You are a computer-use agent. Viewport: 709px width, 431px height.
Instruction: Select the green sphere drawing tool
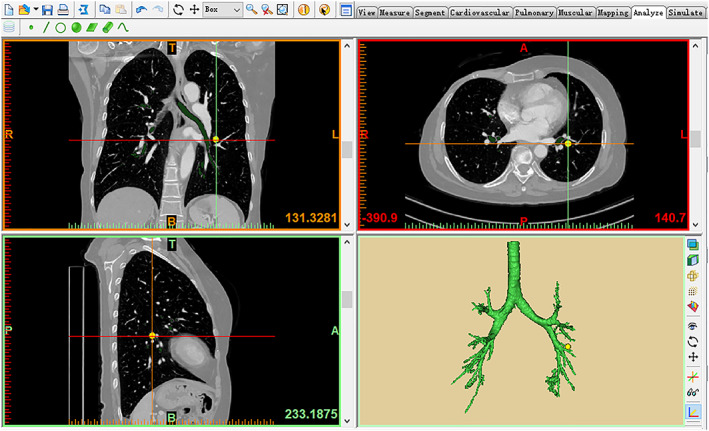76,28
